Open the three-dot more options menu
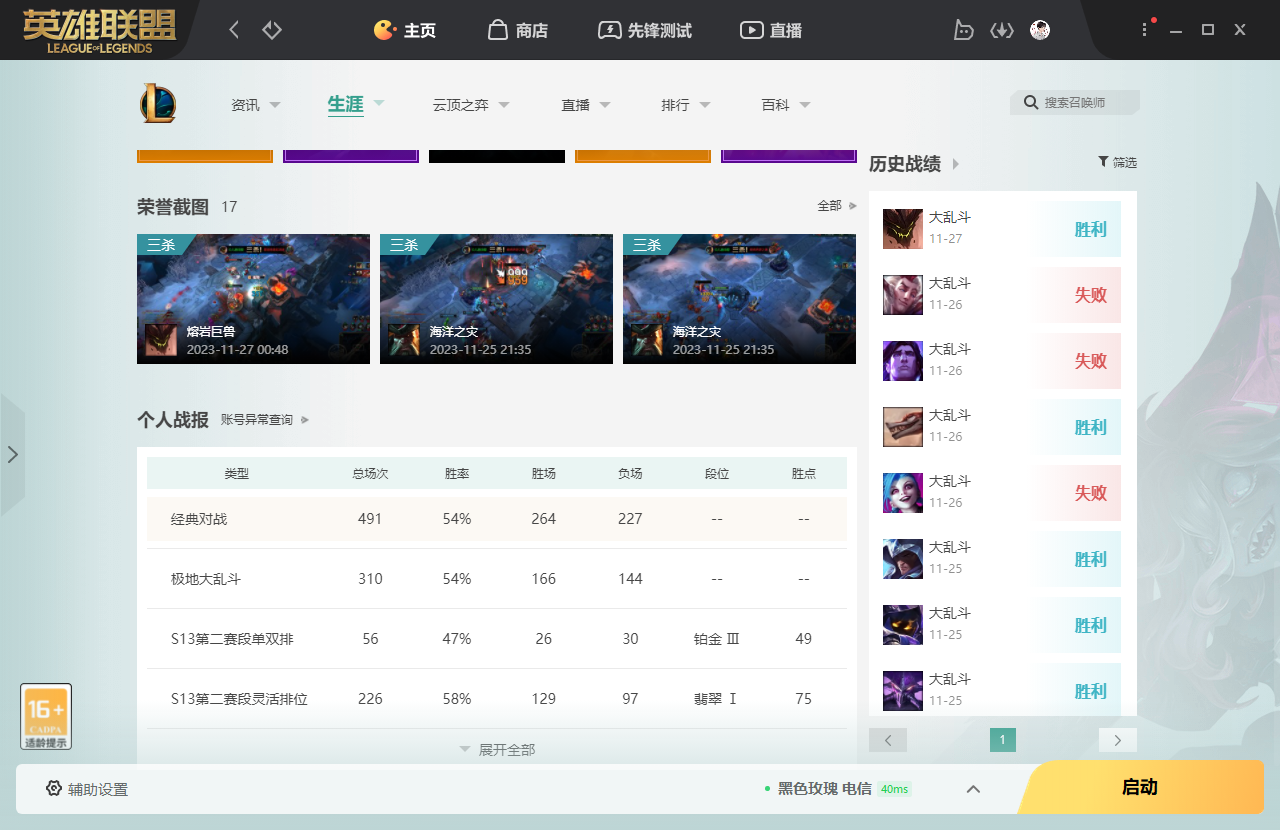Image resolution: width=1280 pixels, height=830 pixels. (x=1145, y=30)
